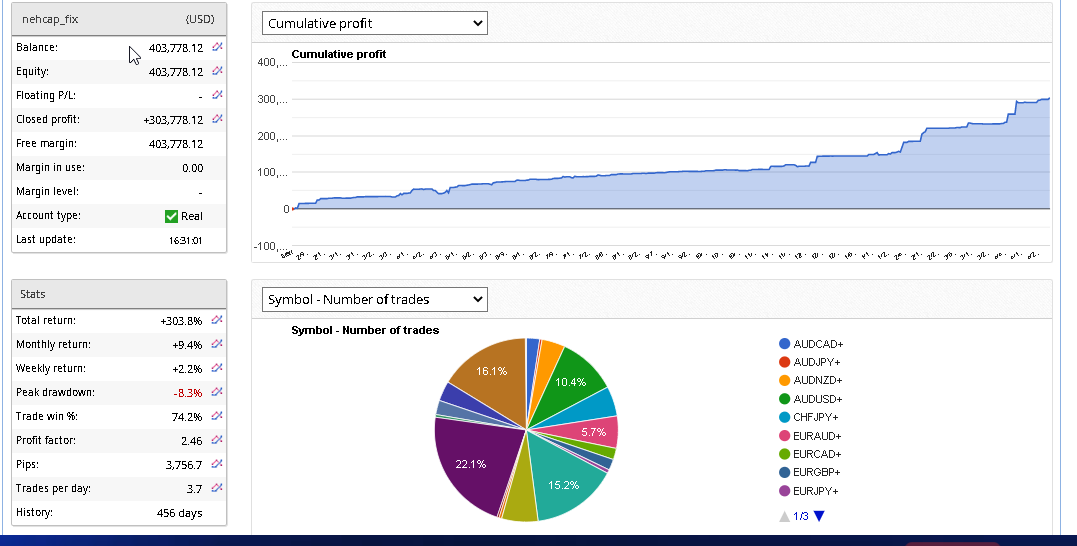
Task: Click the Peak drawdown chart icon
Action: point(217,392)
